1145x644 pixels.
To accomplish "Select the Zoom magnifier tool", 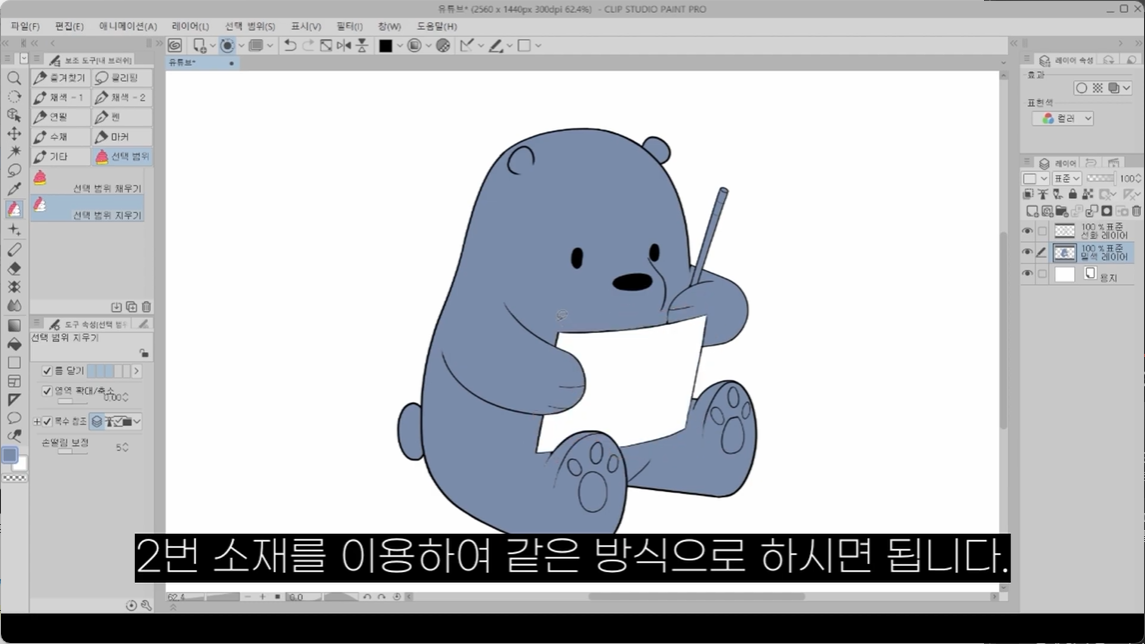I will click(x=14, y=77).
